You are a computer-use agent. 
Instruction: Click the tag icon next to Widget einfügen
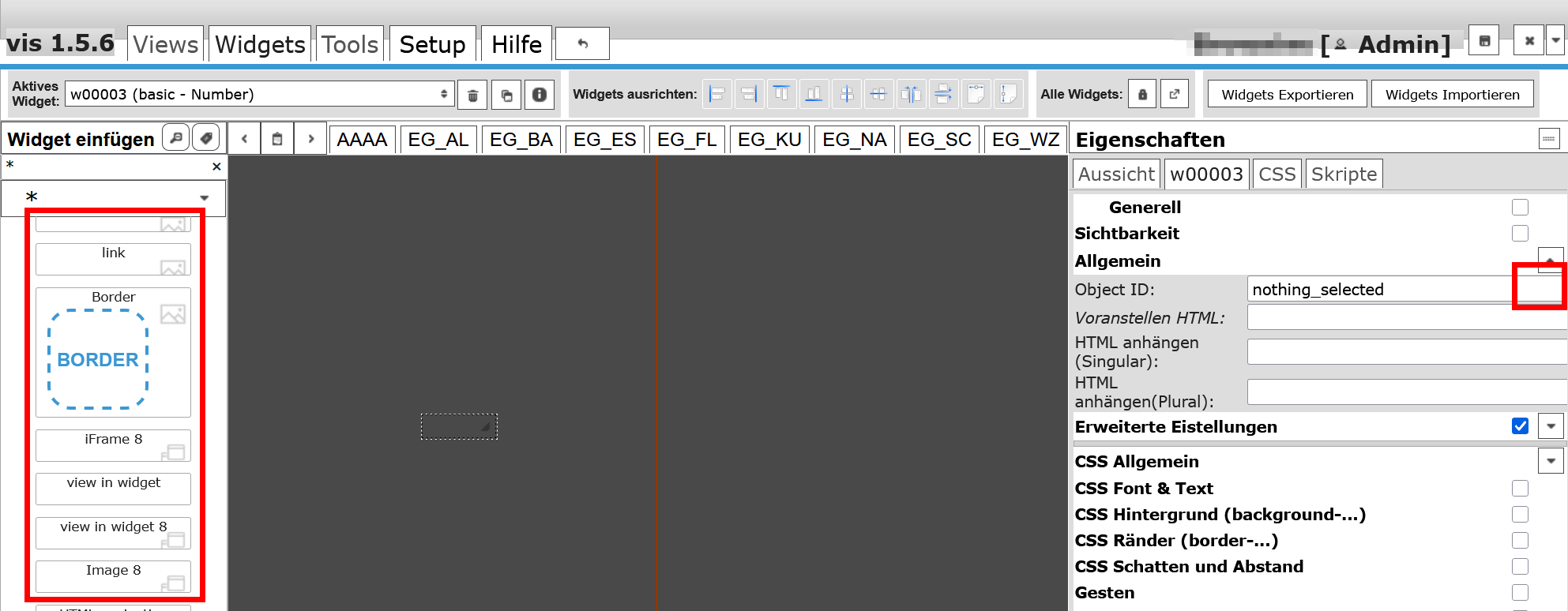(x=206, y=138)
